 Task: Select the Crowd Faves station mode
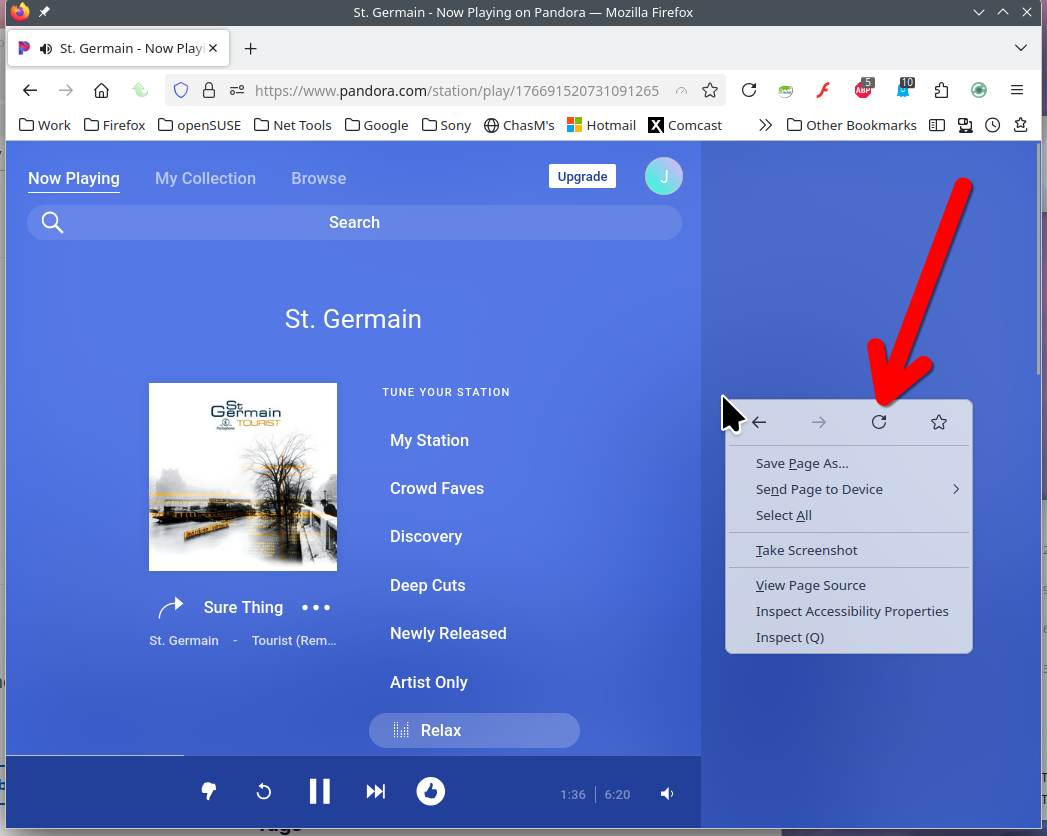(437, 489)
